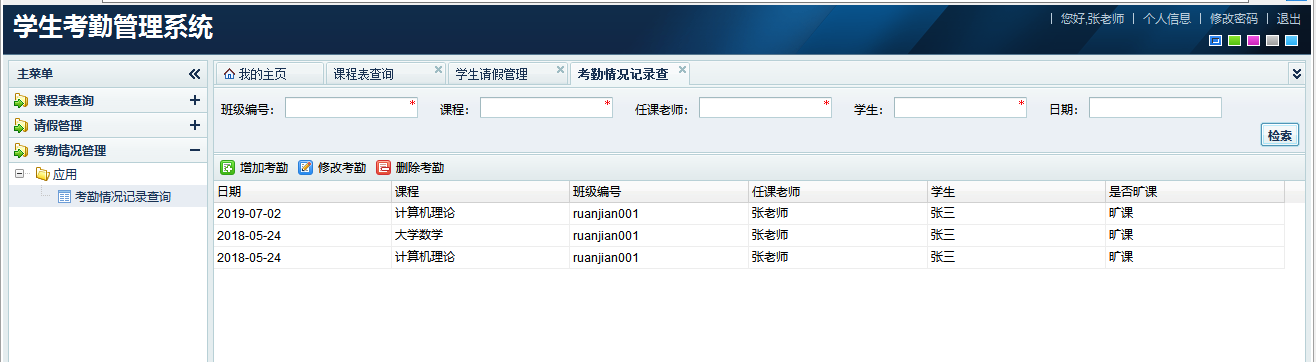
Task: Click the 检索 search button
Action: click(x=1279, y=135)
